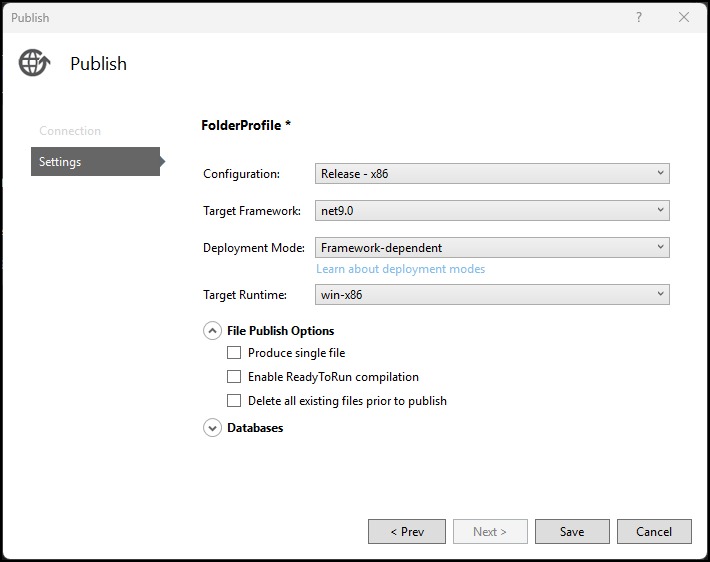This screenshot has width=710, height=562.
Task: Close the Publish dialog
Action: click(x=684, y=17)
